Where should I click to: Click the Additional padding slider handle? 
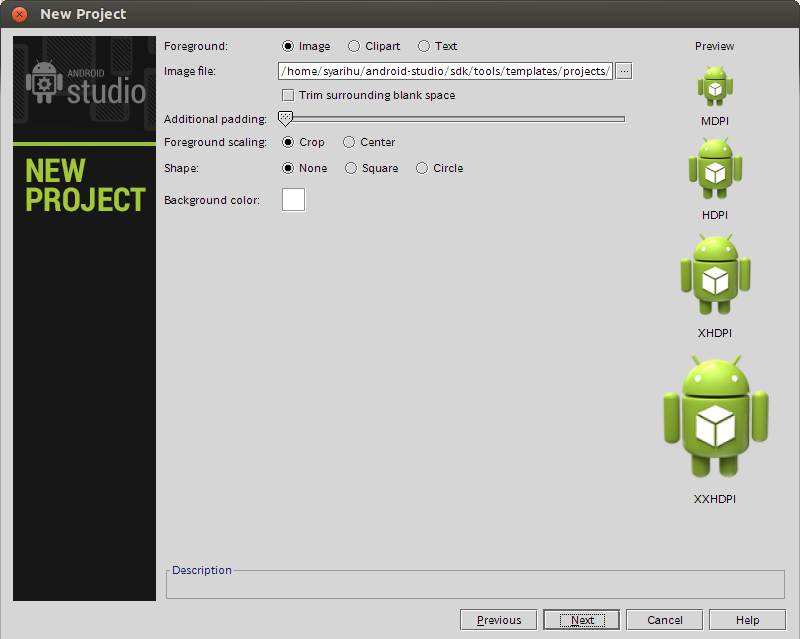tap(285, 119)
